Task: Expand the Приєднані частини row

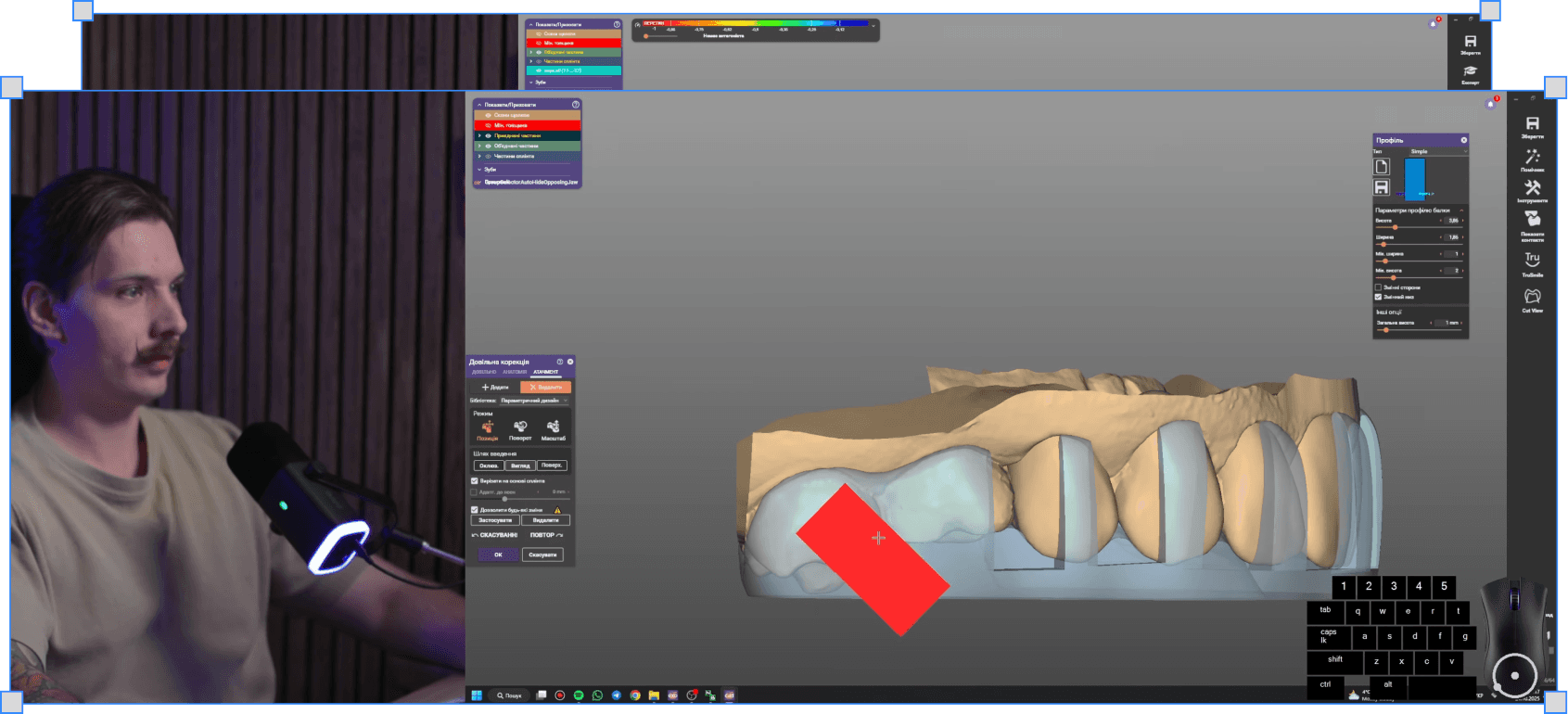Action: click(479, 135)
